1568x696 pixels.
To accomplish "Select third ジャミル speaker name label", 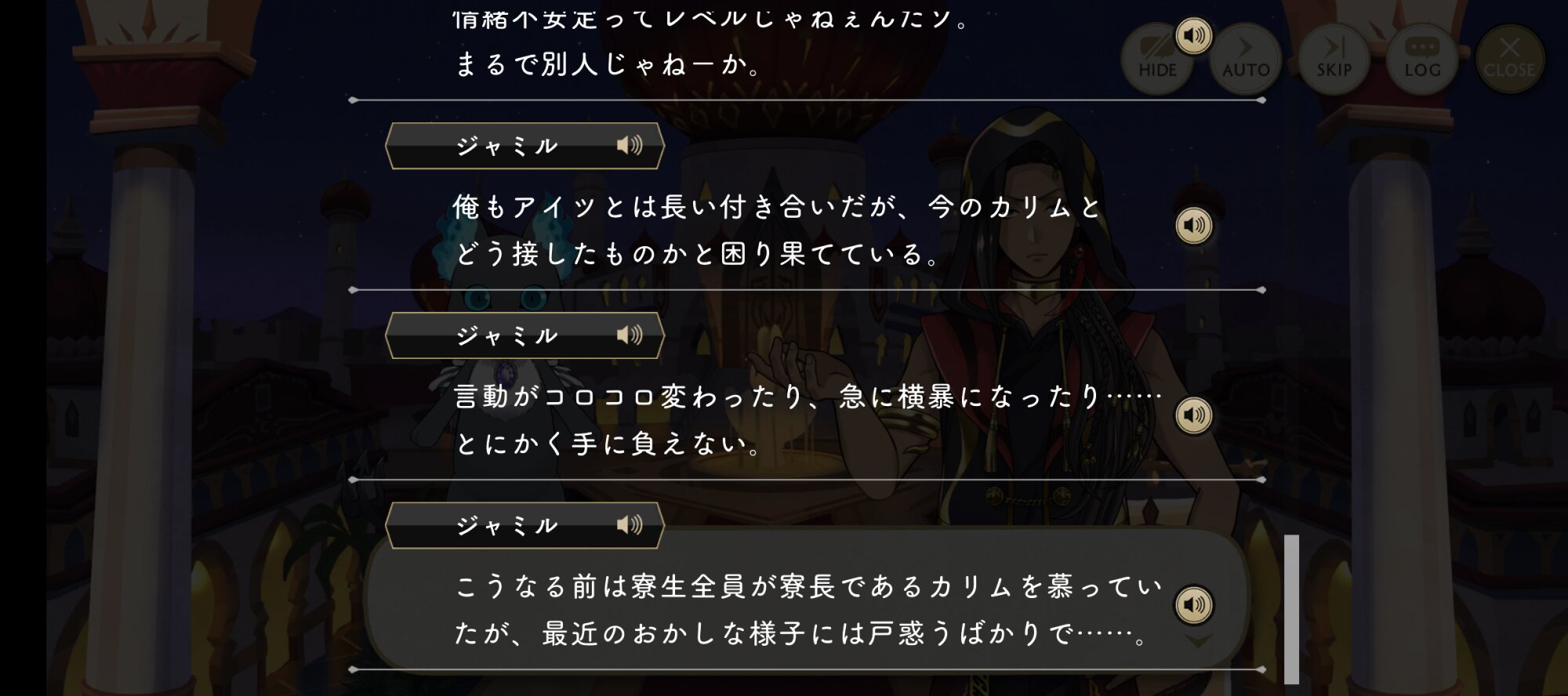I will (506, 526).
